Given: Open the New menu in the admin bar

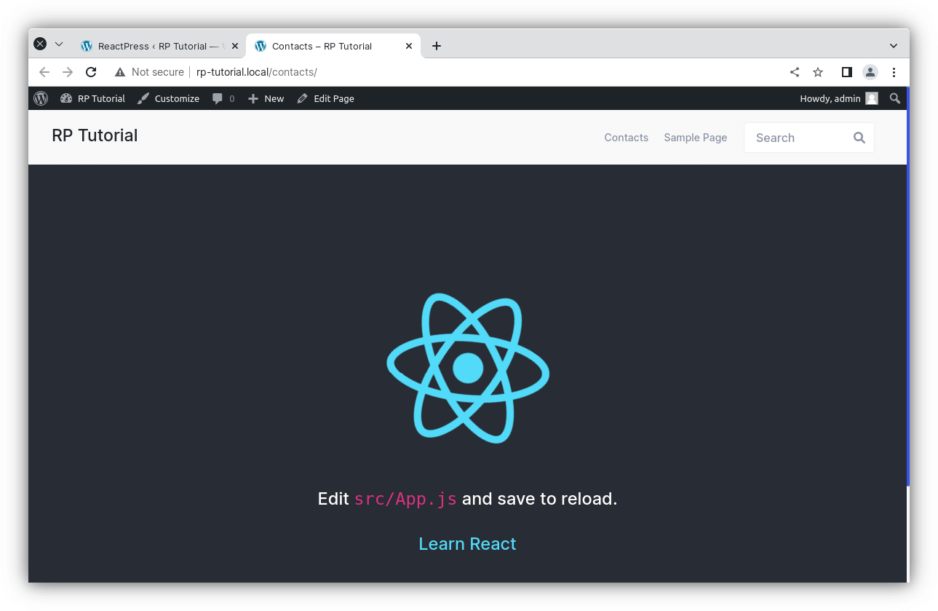Looking at the screenshot, I should (x=266, y=98).
